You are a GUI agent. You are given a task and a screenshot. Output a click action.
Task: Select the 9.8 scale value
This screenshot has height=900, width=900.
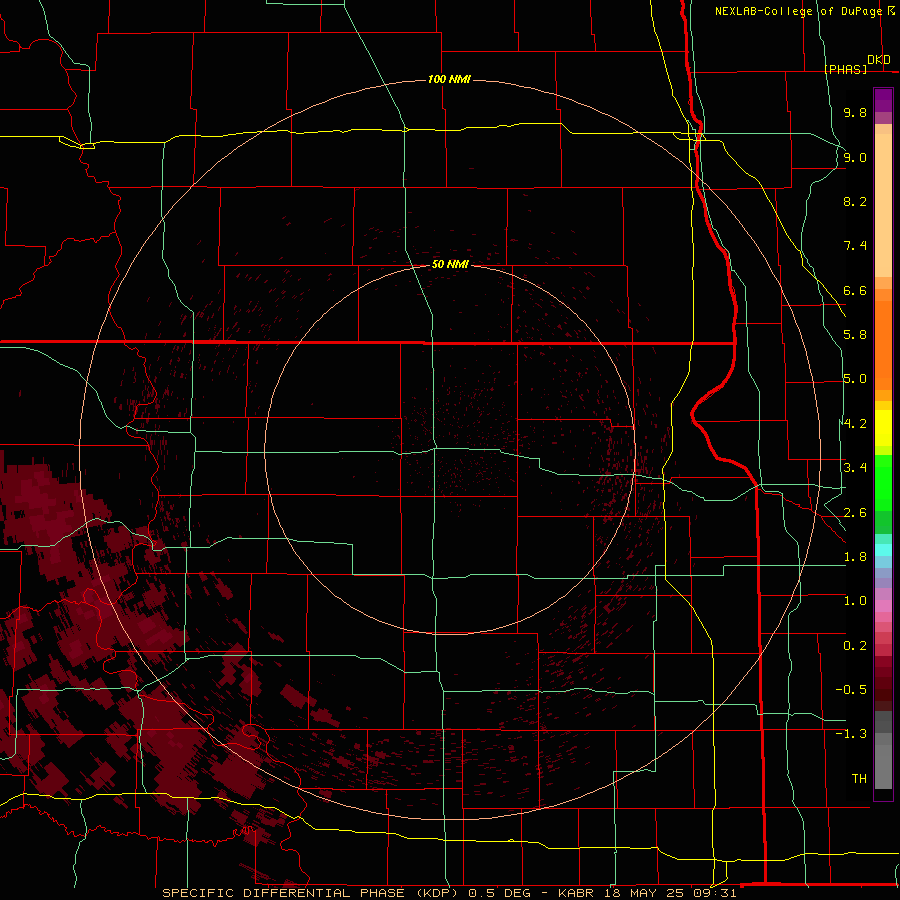(x=855, y=112)
